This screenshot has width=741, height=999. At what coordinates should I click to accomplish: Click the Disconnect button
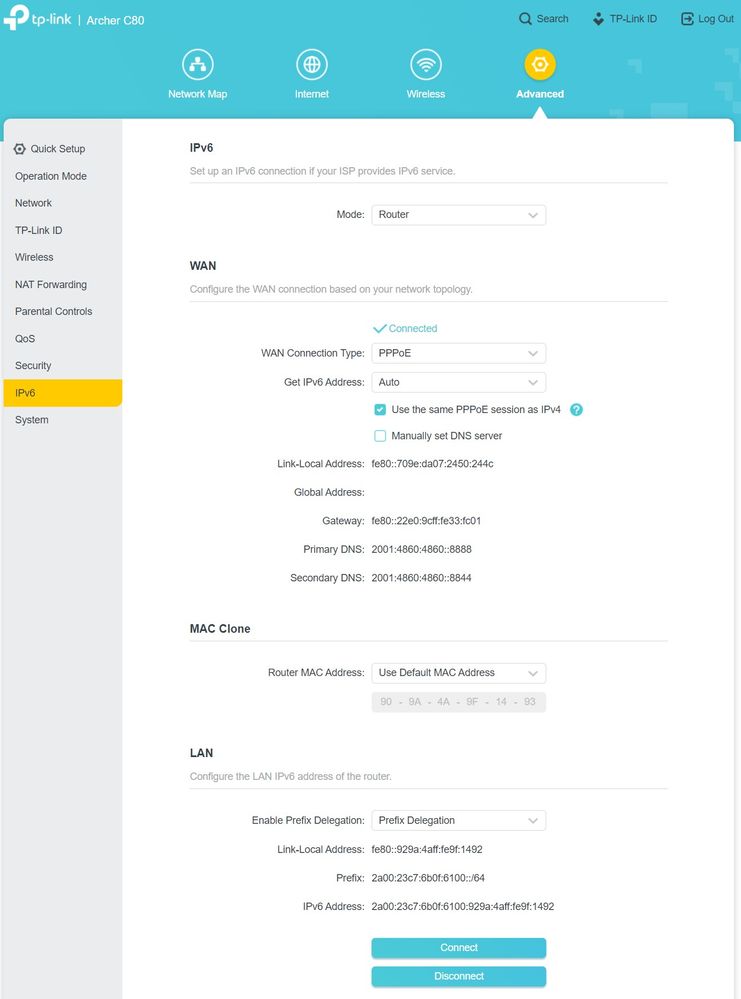[x=458, y=976]
